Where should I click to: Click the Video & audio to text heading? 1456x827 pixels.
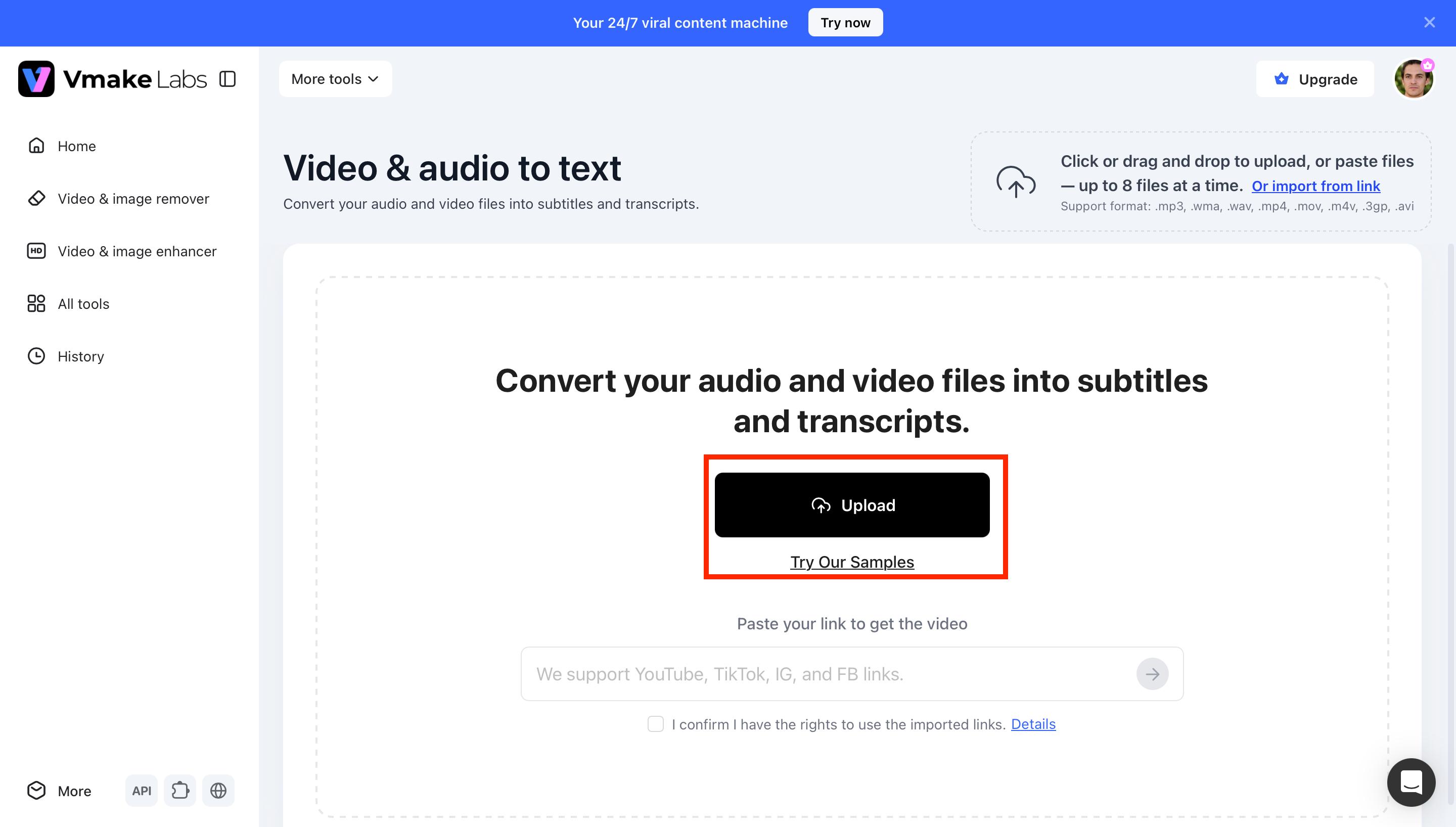point(452,168)
